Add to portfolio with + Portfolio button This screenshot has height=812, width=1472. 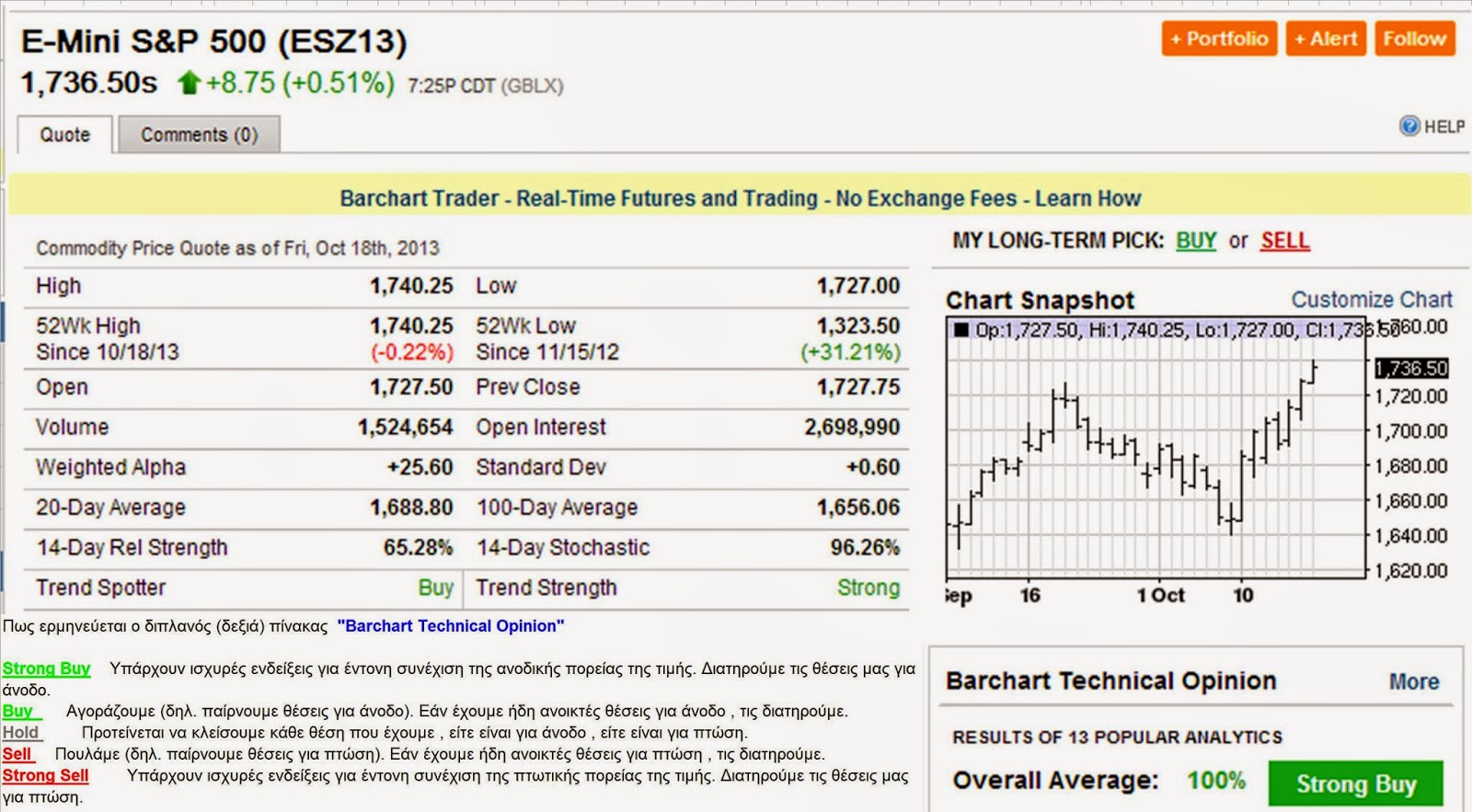1219,39
